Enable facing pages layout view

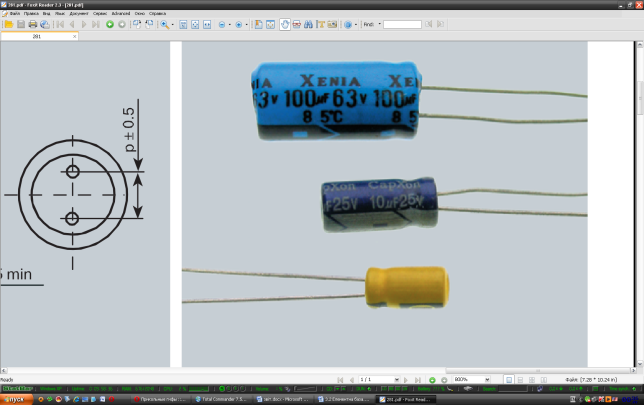tap(532, 380)
